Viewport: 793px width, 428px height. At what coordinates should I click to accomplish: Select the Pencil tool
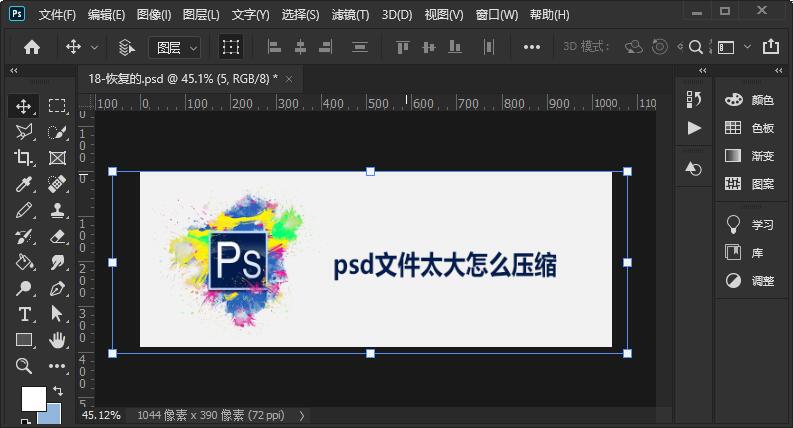click(x=23, y=210)
